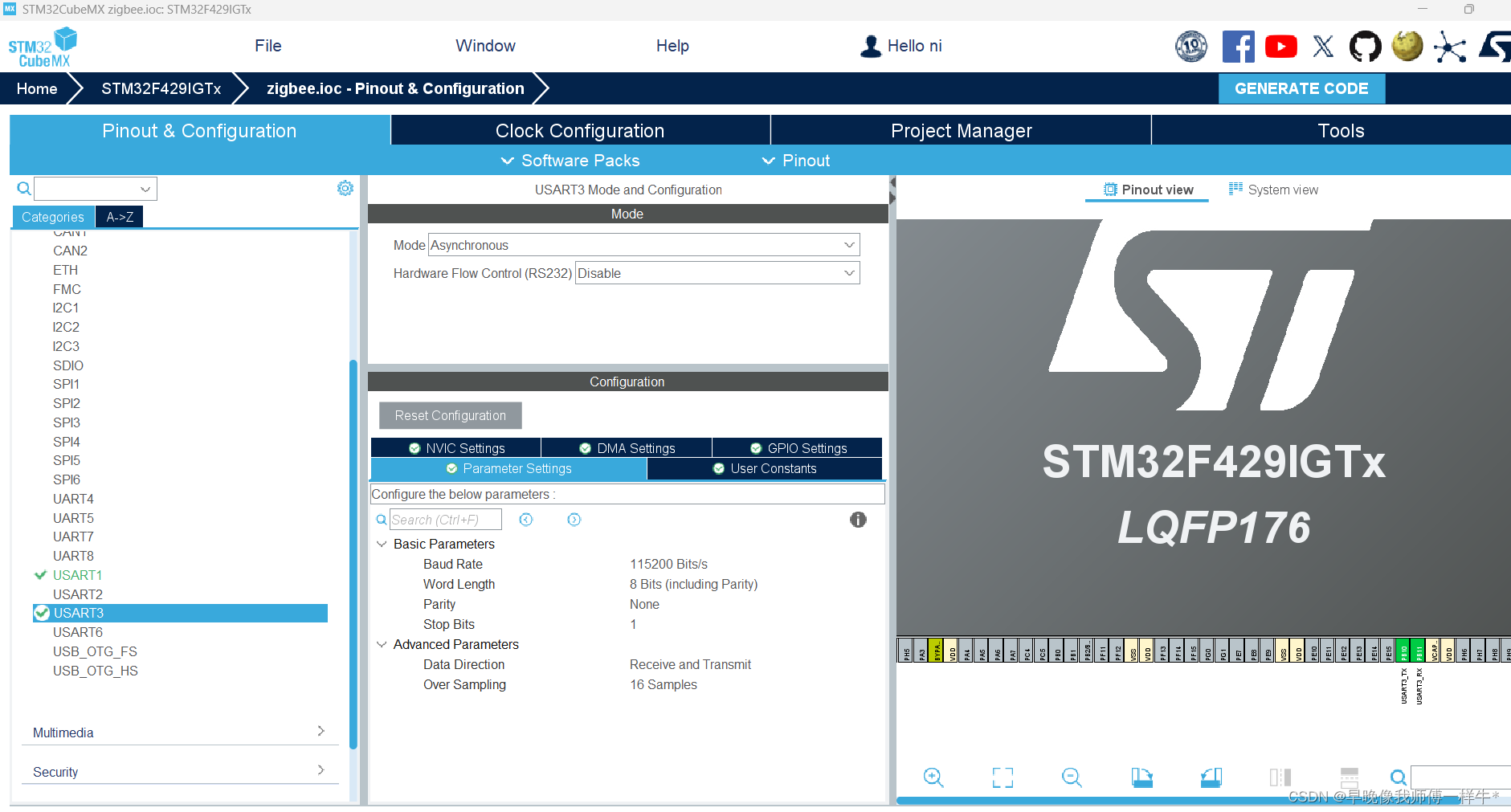The width and height of the screenshot is (1511, 812).
Task: Select SPI1 in the peripheral list
Action: 66,384
